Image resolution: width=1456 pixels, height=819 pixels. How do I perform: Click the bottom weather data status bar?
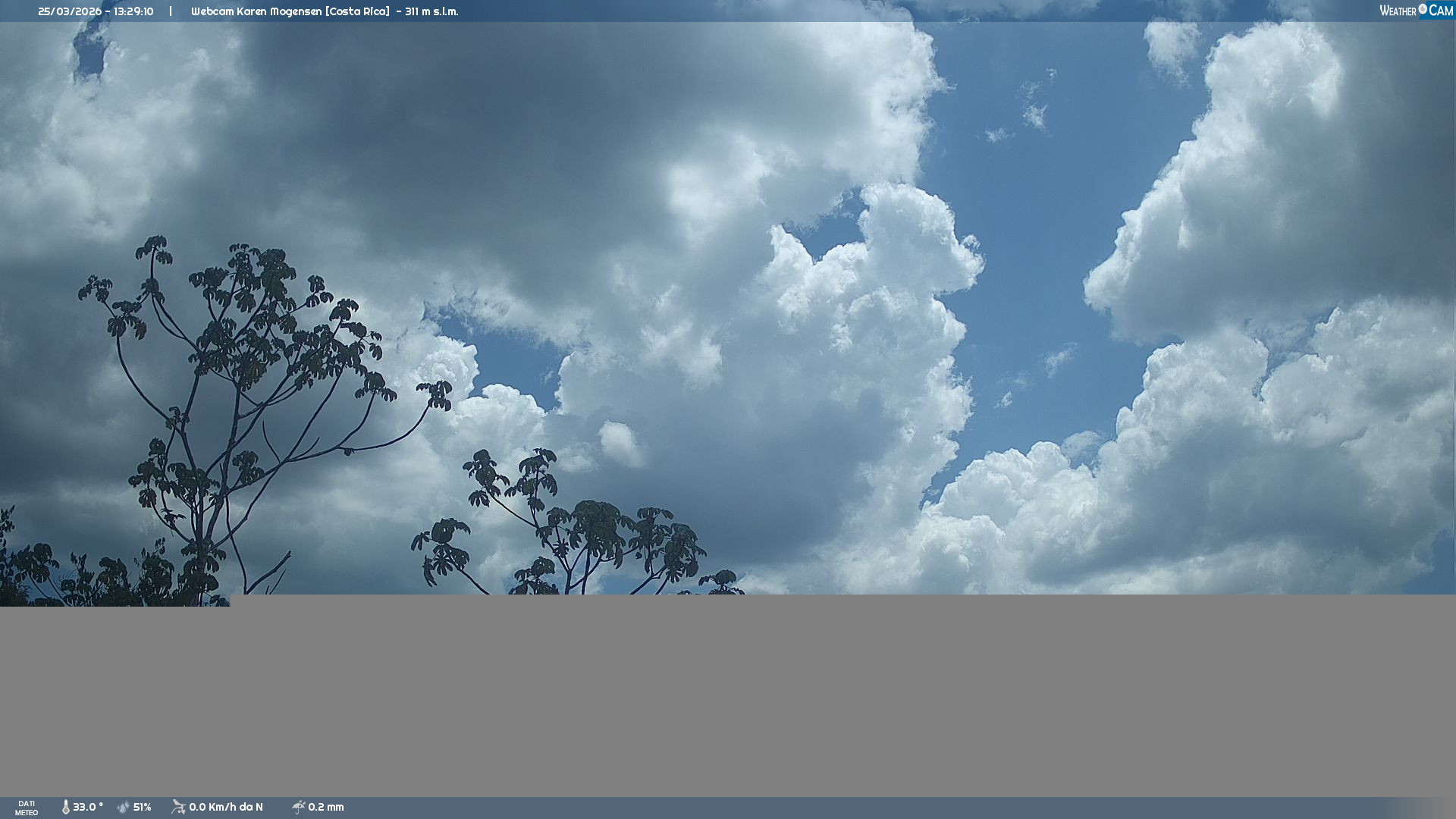pos(834,808)
